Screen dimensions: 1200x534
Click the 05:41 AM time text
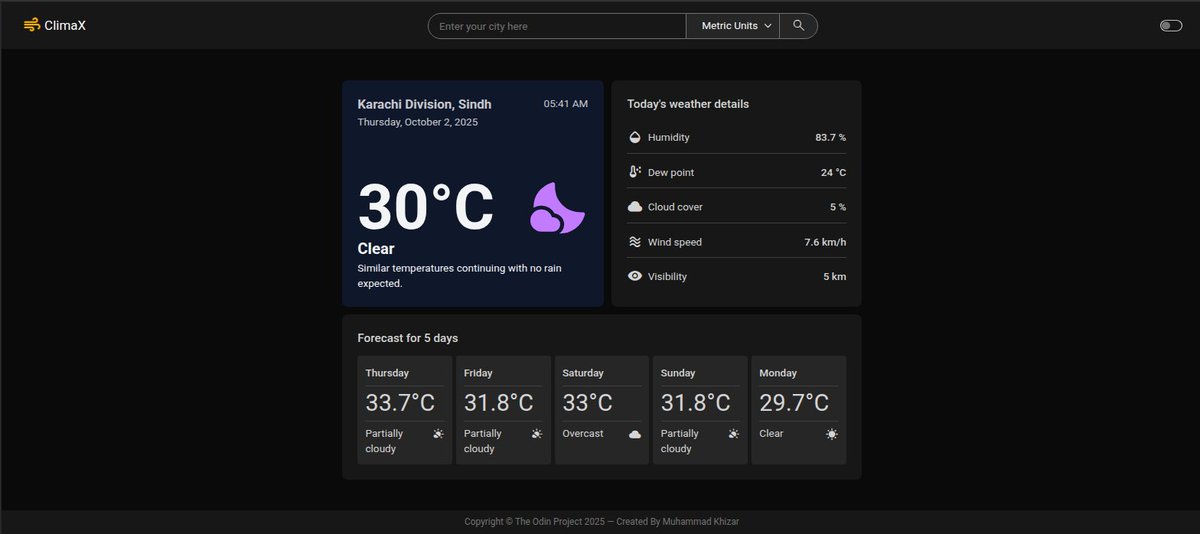pyautogui.click(x=566, y=104)
